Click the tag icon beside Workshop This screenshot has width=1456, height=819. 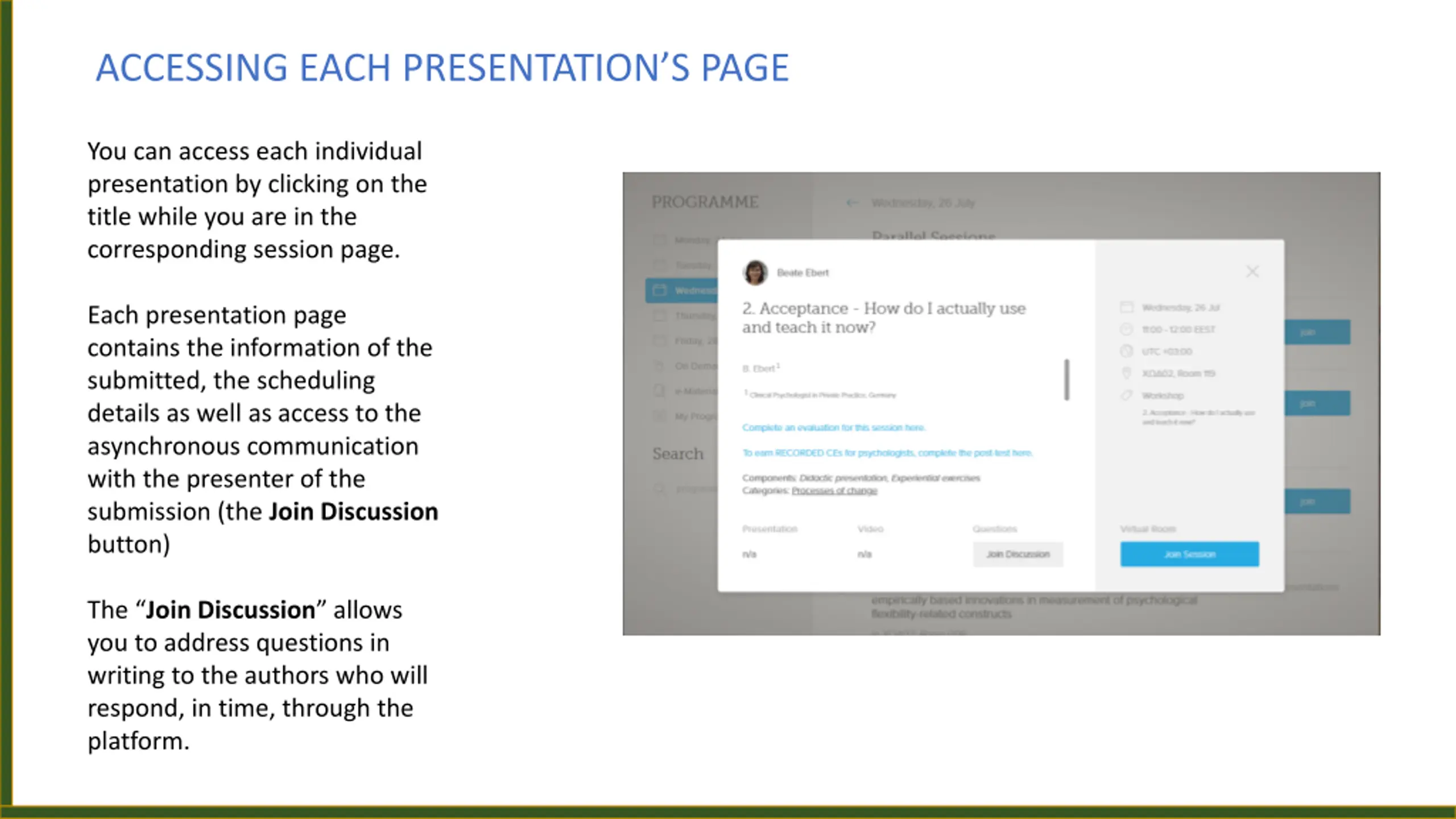point(1126,395)
